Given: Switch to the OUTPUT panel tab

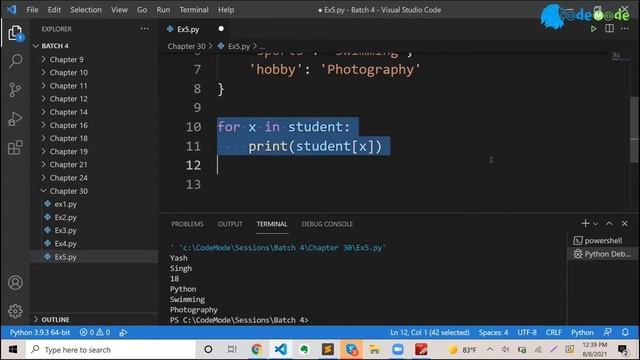Looking at the screenshot, I should click(230, 224).
